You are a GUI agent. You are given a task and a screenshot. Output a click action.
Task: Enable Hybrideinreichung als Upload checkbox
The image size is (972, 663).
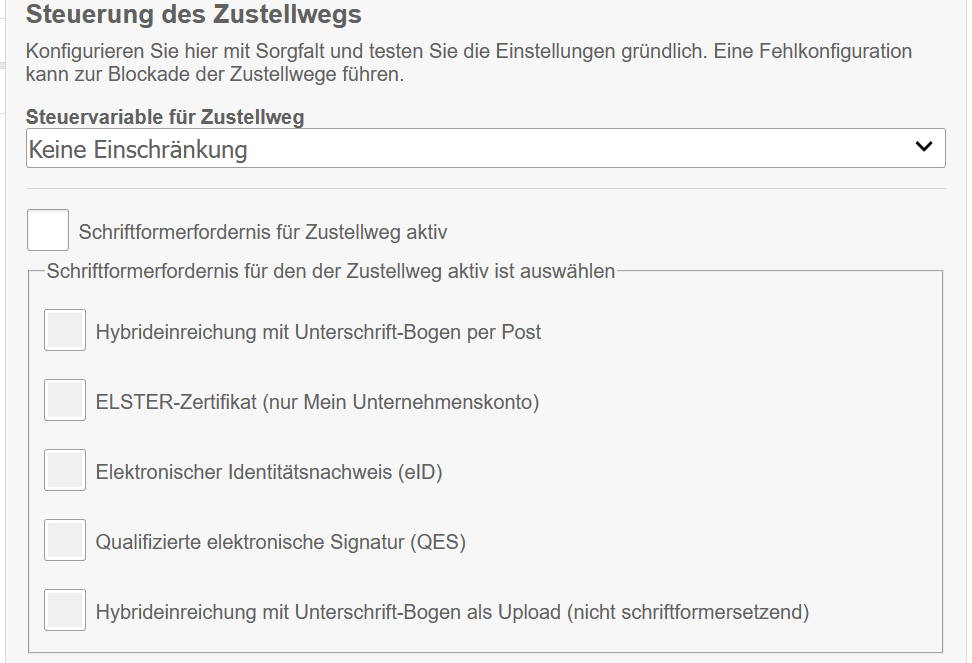click(x=65, y=610)
